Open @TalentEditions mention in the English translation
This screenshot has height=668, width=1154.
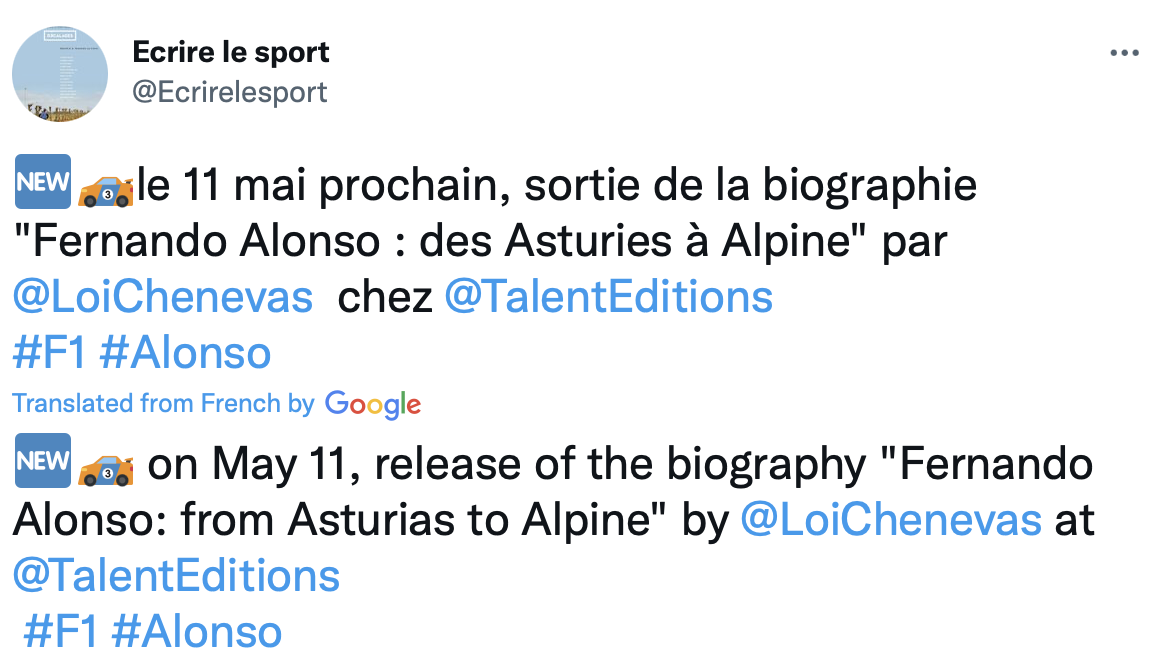click(x=176, y=577)
